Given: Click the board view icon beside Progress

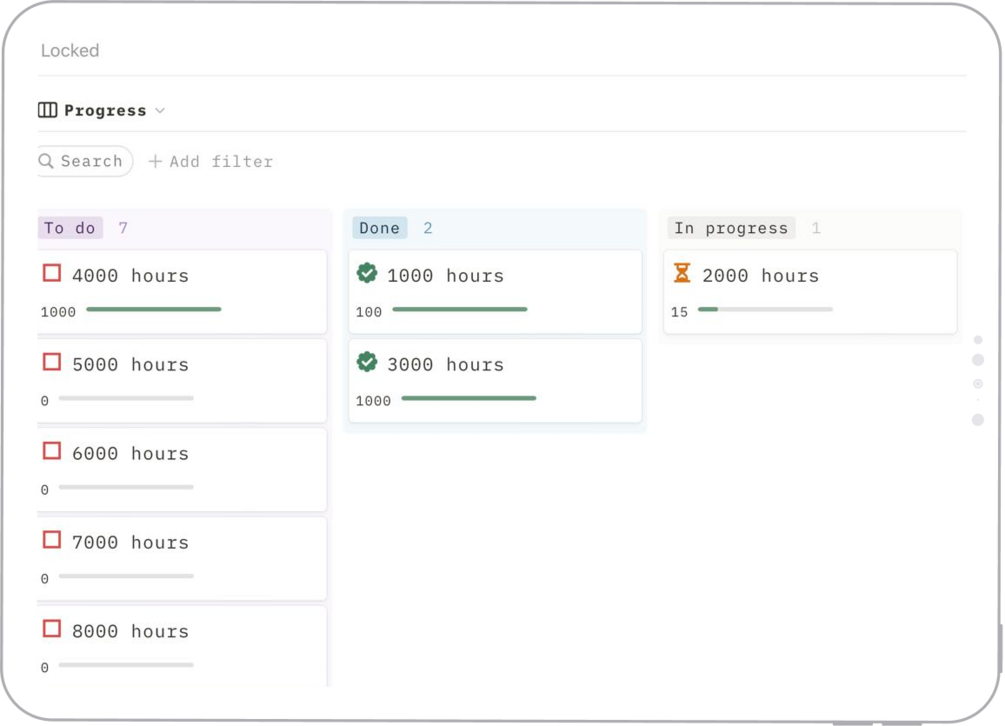Looking at the screenshot, I should click(x=47, y=110).
